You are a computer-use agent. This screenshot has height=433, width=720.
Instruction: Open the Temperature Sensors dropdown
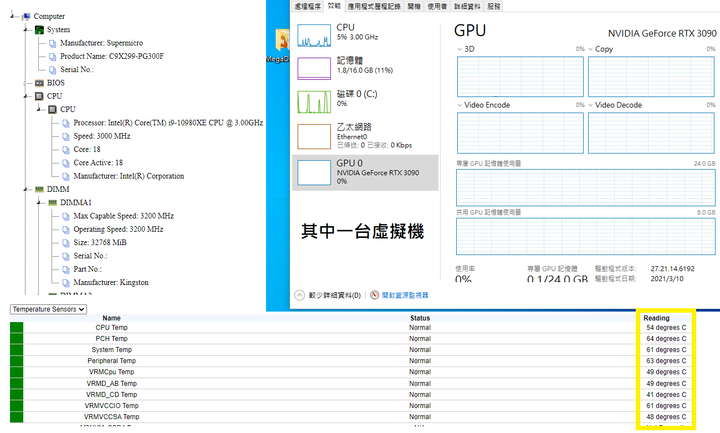pyautogui.click(x=48, y=309)
